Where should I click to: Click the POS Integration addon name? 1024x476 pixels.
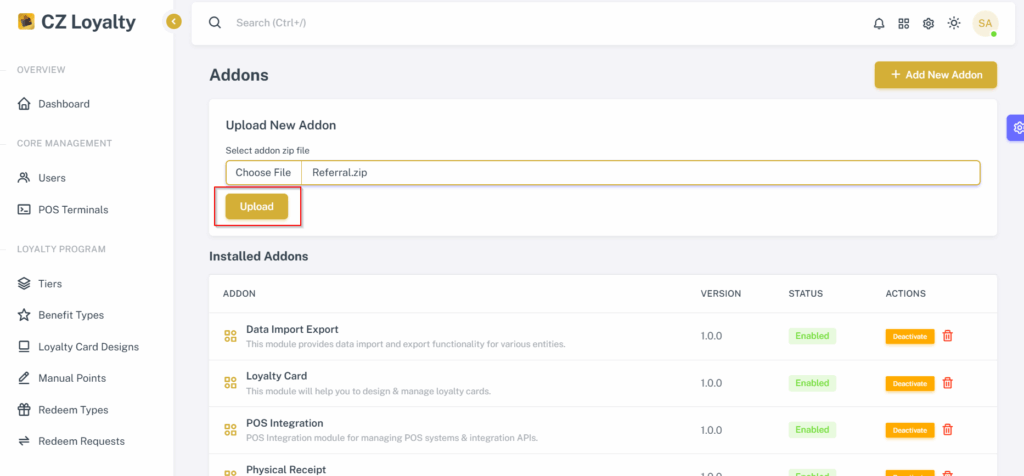point(285,423)
